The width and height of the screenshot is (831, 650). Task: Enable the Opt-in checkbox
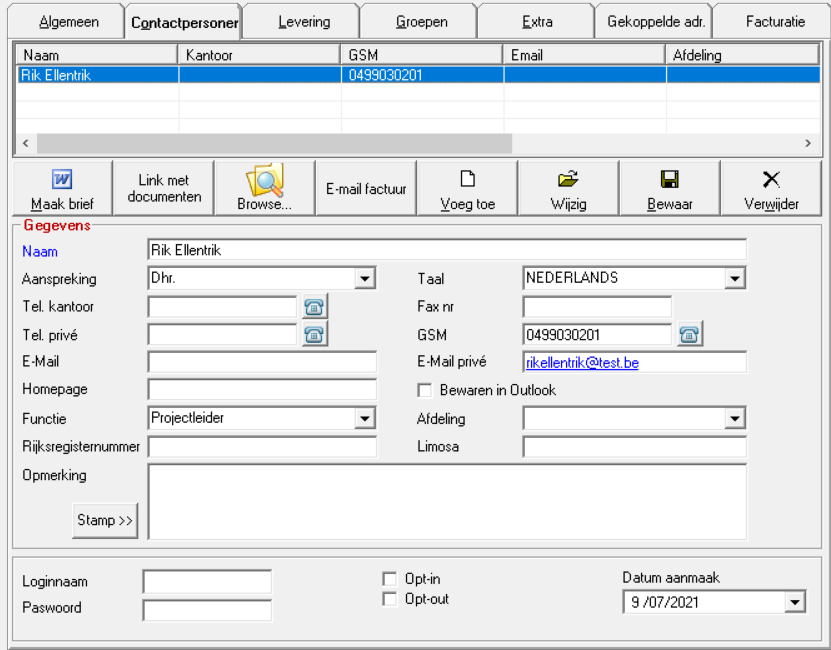tap(390, 578)
